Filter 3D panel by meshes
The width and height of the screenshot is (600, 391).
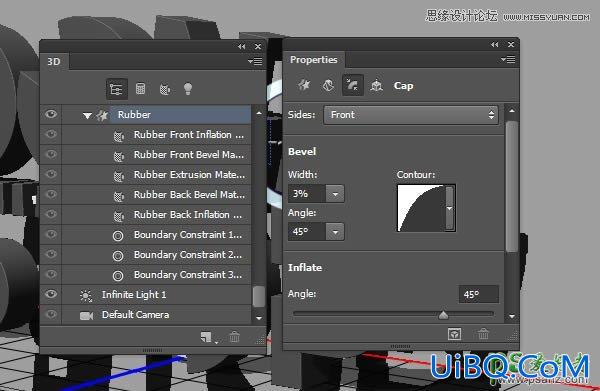[140, 89]
